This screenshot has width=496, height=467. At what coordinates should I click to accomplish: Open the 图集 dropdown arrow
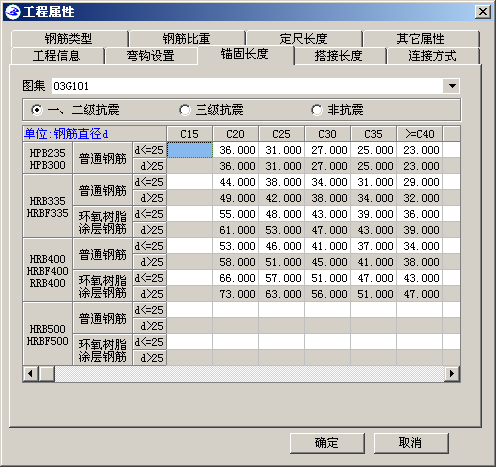point(452,86)
